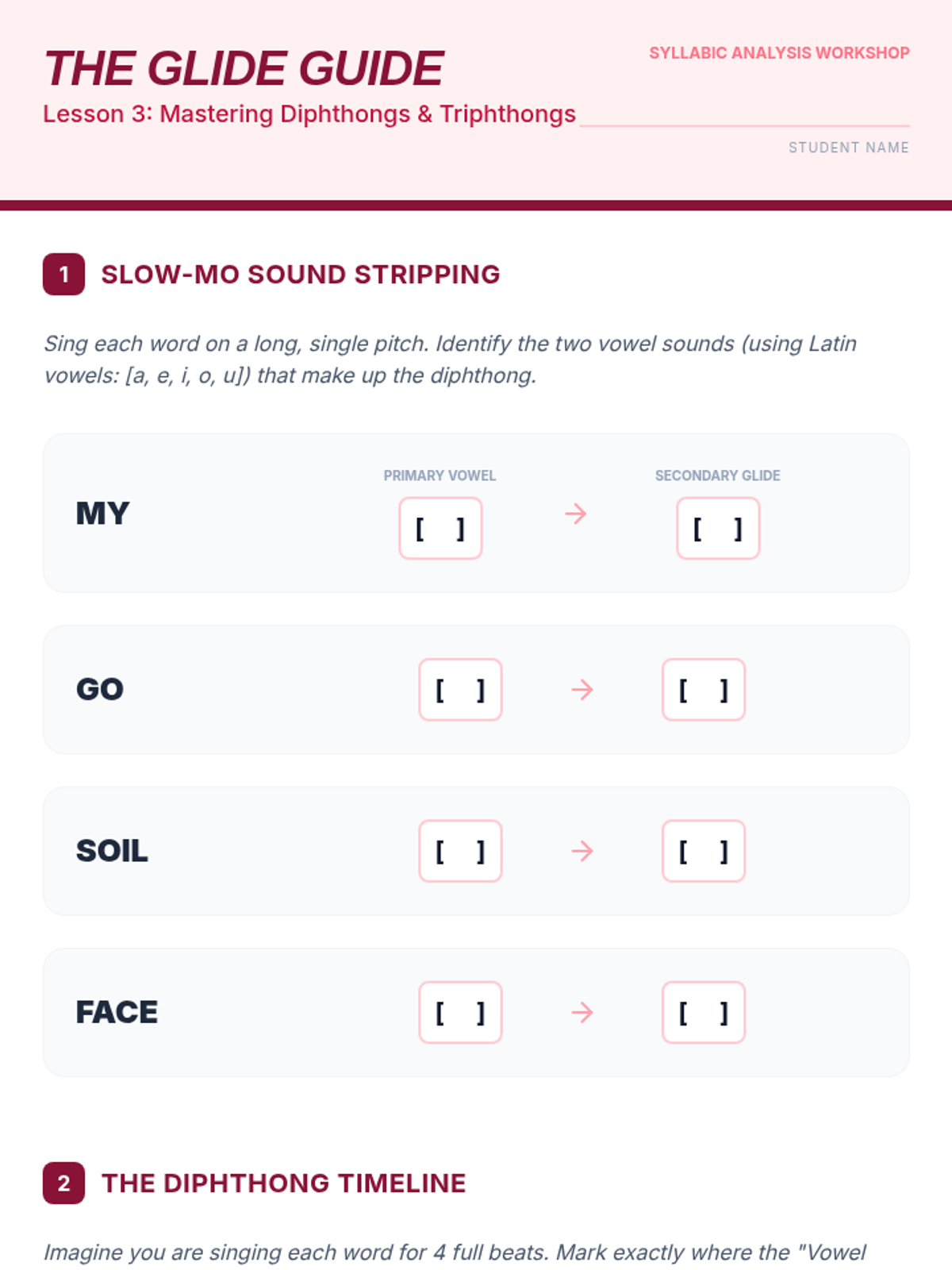
Task: Fill secondary glide box for MY
Action: [x=718, y=529]
